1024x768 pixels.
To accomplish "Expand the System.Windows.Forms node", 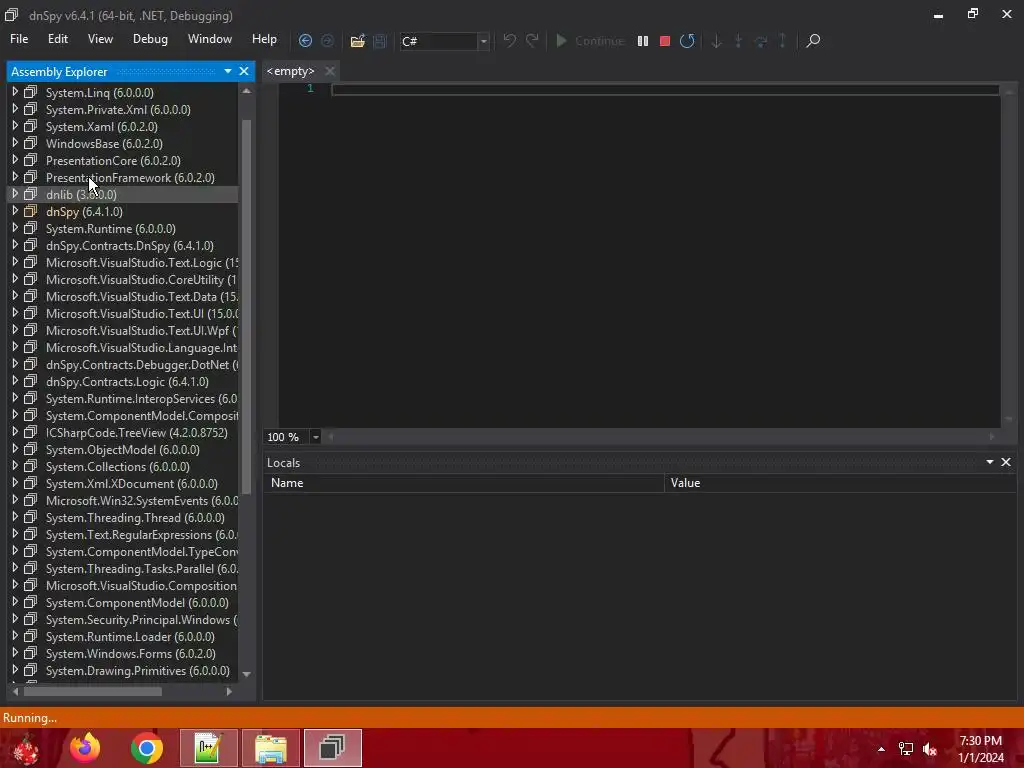I will (x=14, y=653).
